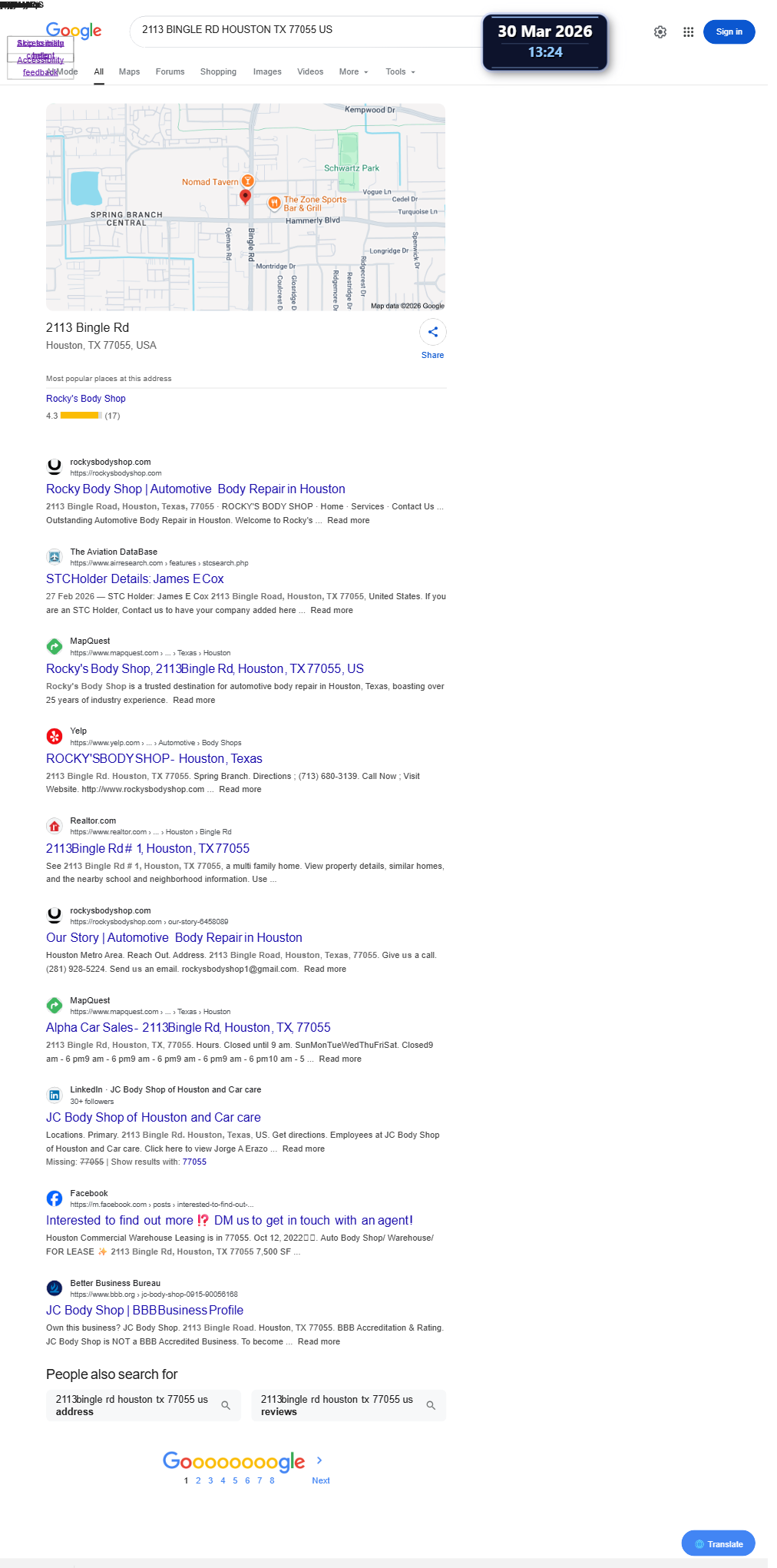This screenshot has width=777, height=1568.
Task: Click the red location pin on the map
Action: tap(245, 197)
